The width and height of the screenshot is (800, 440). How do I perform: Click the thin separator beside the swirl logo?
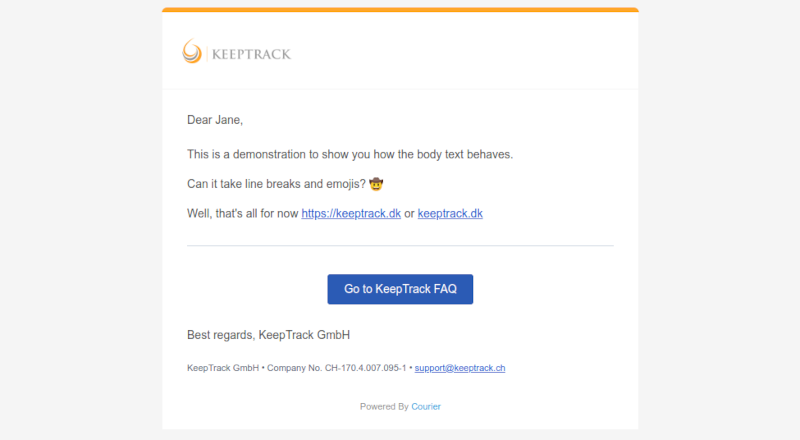pyautogui.click(x=207, y=53)
